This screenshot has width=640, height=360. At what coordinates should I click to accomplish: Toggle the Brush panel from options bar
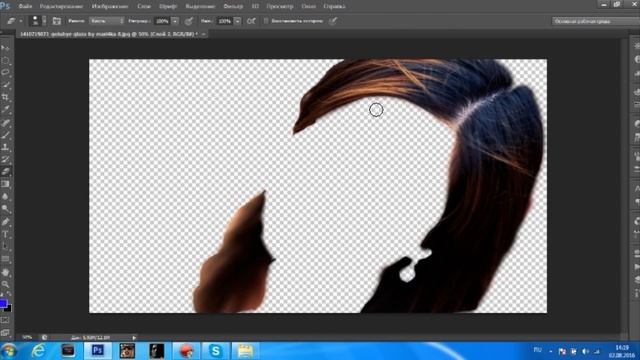(x=57, y=21)
